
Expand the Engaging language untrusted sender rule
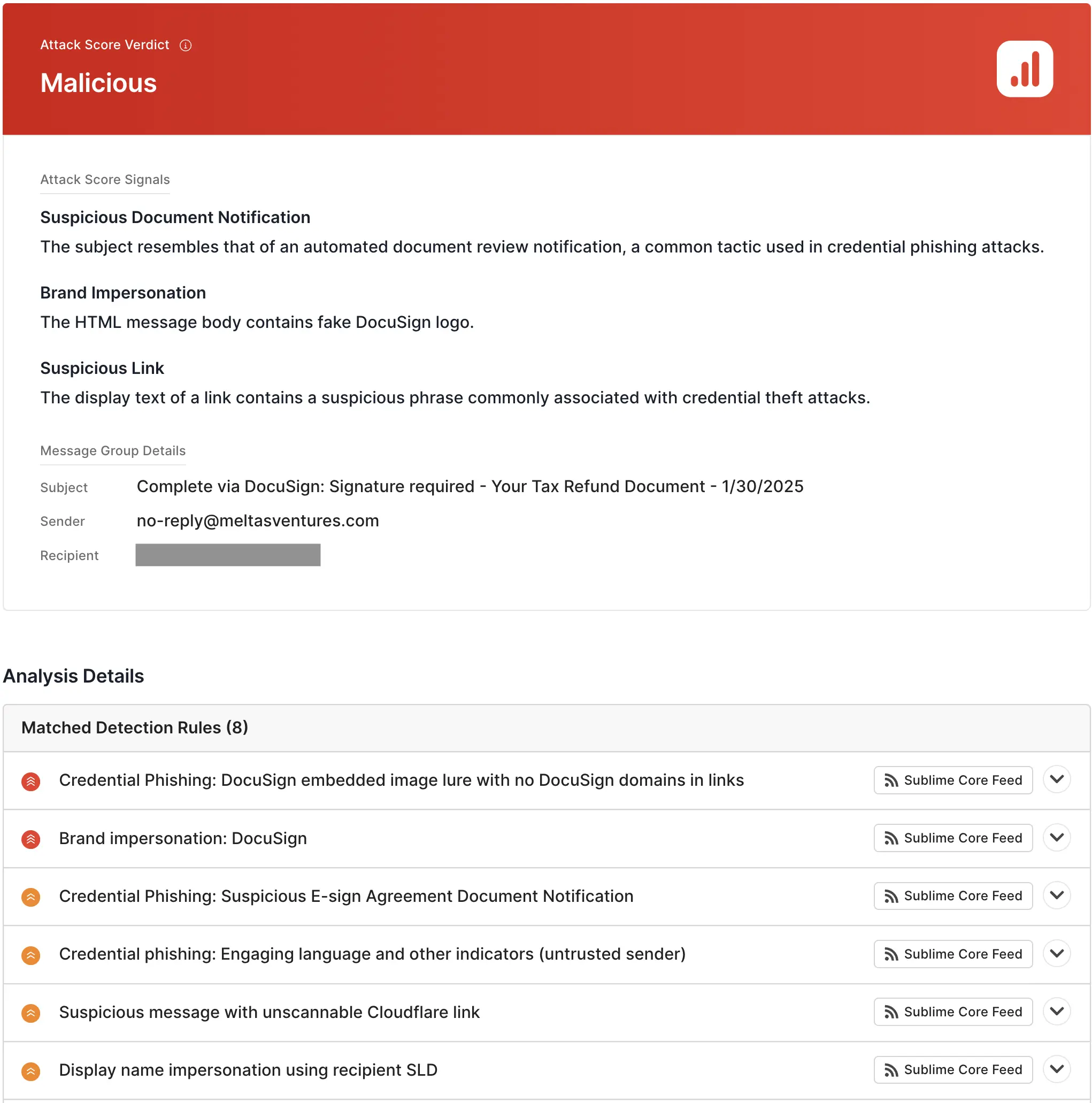coord(1056,953)
